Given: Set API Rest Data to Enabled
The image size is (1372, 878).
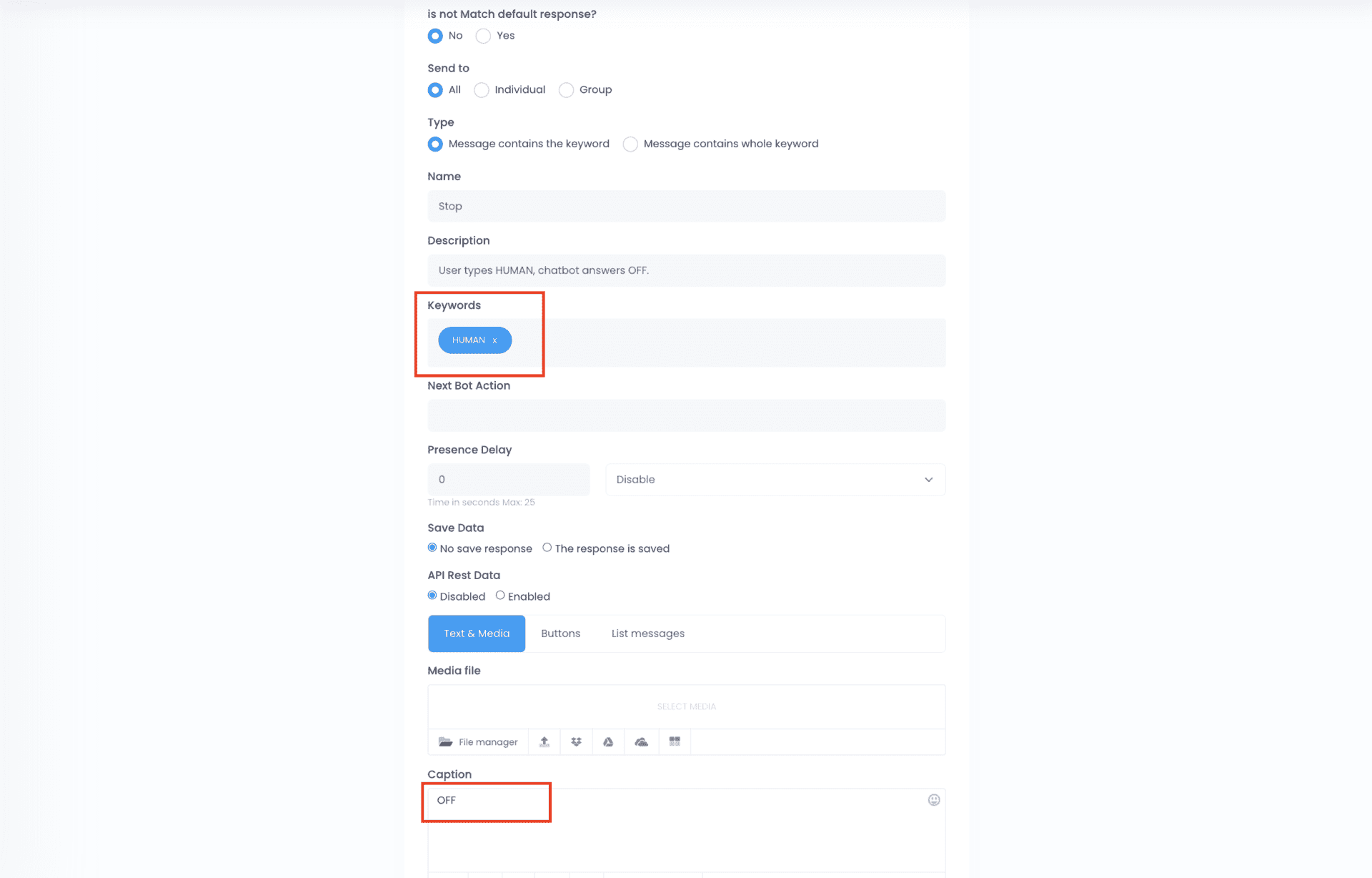Looking at the screenshot, I should click(x=500, y=596).
